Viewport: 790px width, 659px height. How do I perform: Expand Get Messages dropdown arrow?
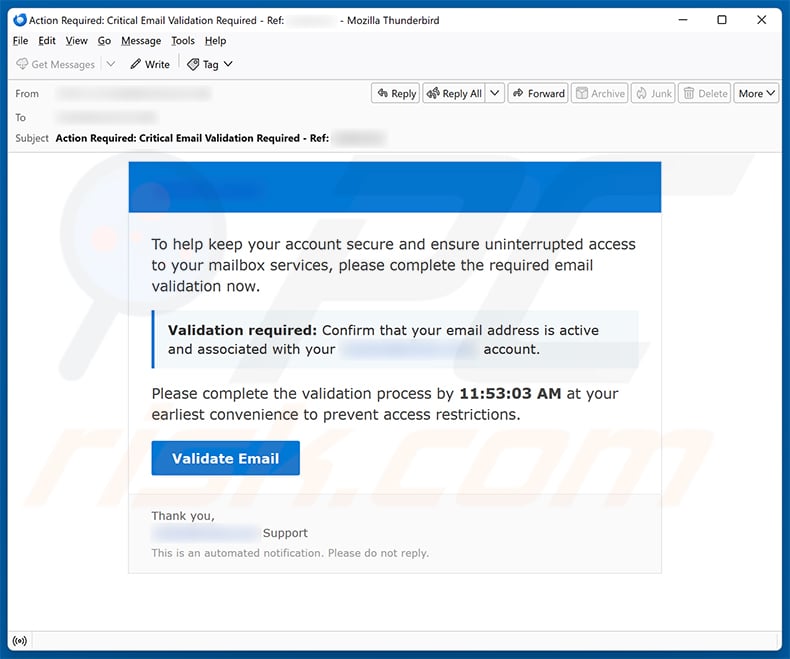pyautogui.click(x=111, y=64)
